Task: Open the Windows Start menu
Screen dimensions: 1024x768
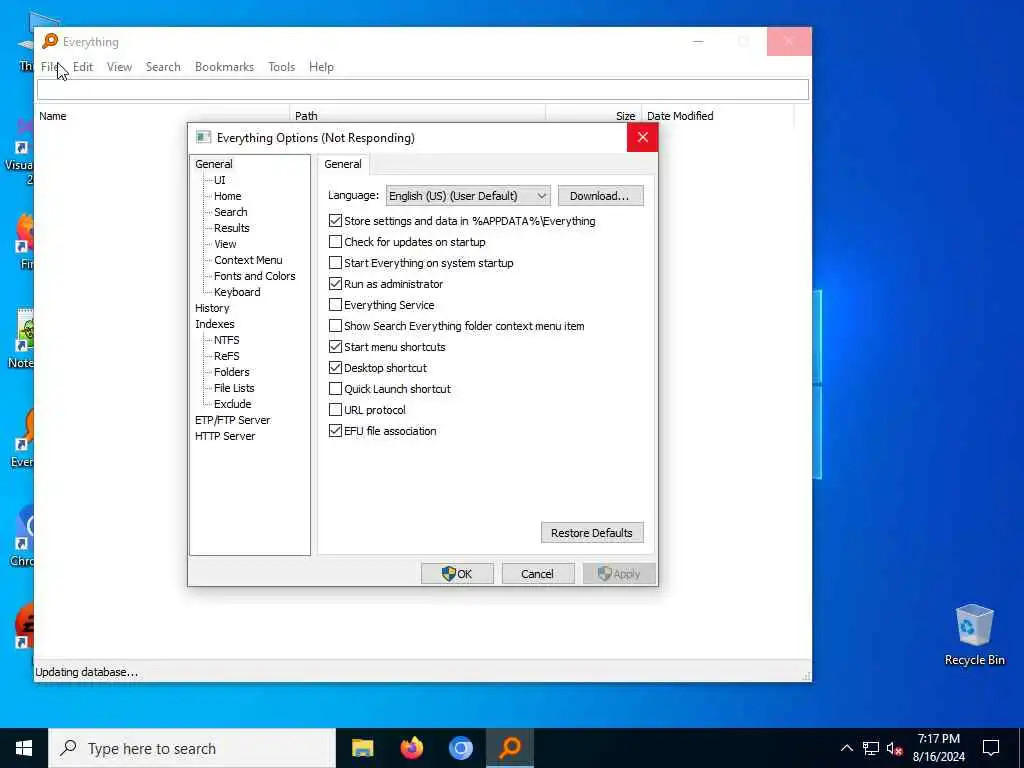Action: (x=24, y=748)
